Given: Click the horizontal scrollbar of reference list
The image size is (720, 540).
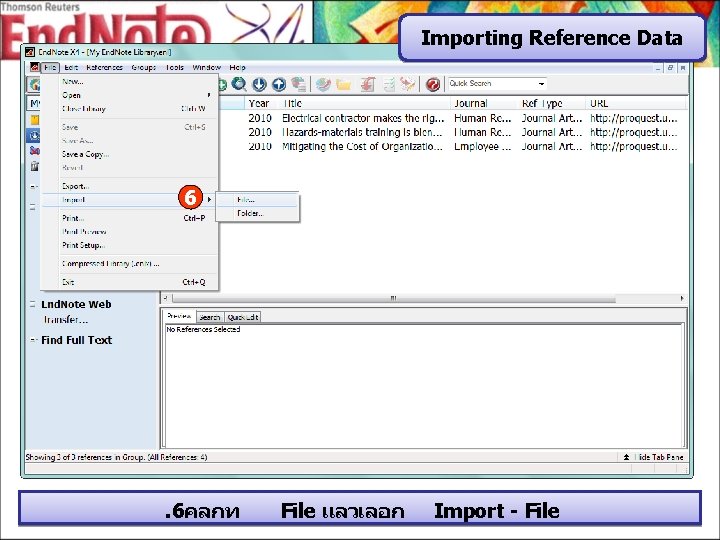Looking at the screenshot, I should click(x=394, y=298).
